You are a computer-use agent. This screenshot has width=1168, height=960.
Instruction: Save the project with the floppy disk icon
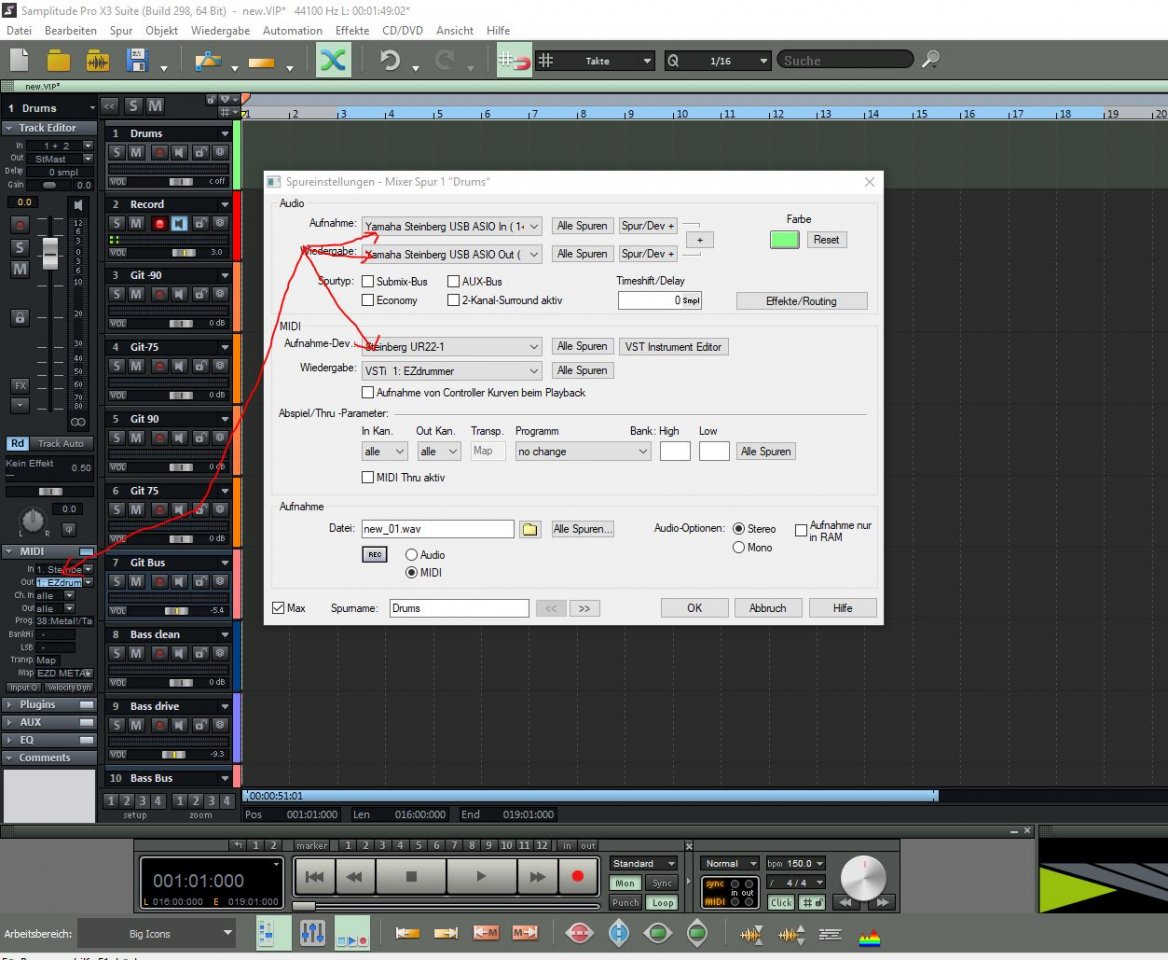point(137,60)
